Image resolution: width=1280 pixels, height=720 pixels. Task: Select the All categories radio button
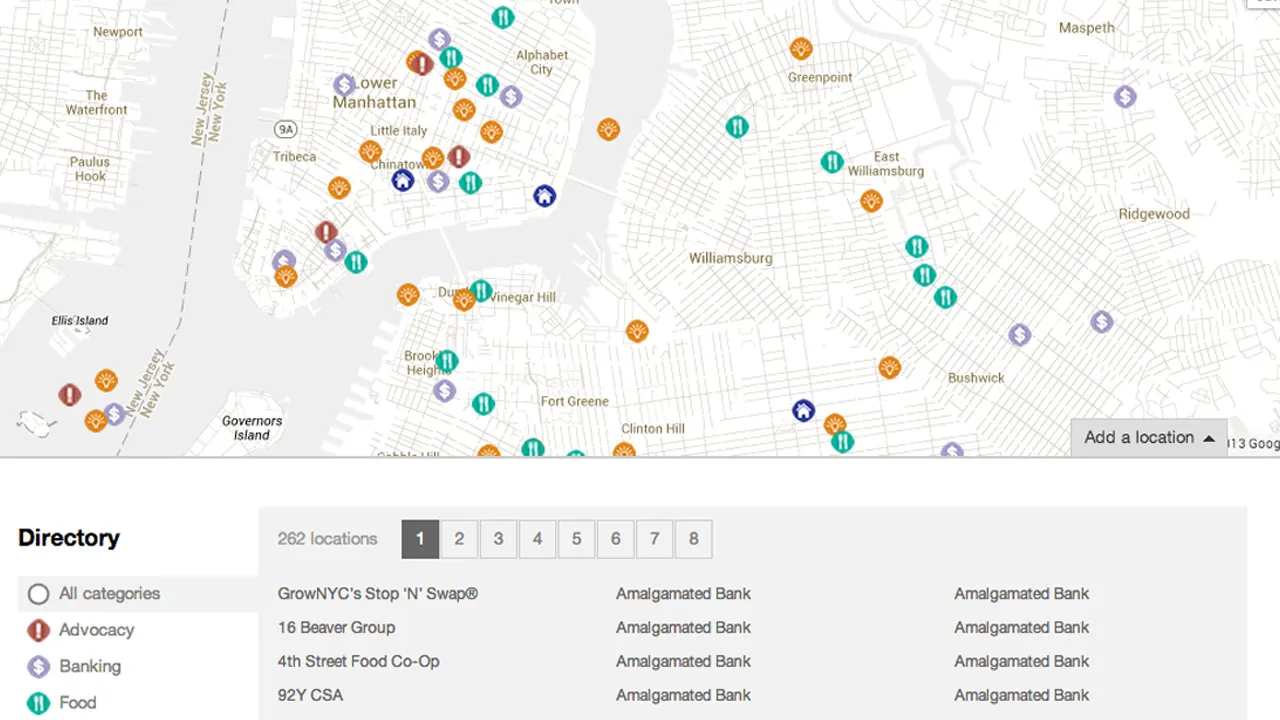click(x=38, y=593)
